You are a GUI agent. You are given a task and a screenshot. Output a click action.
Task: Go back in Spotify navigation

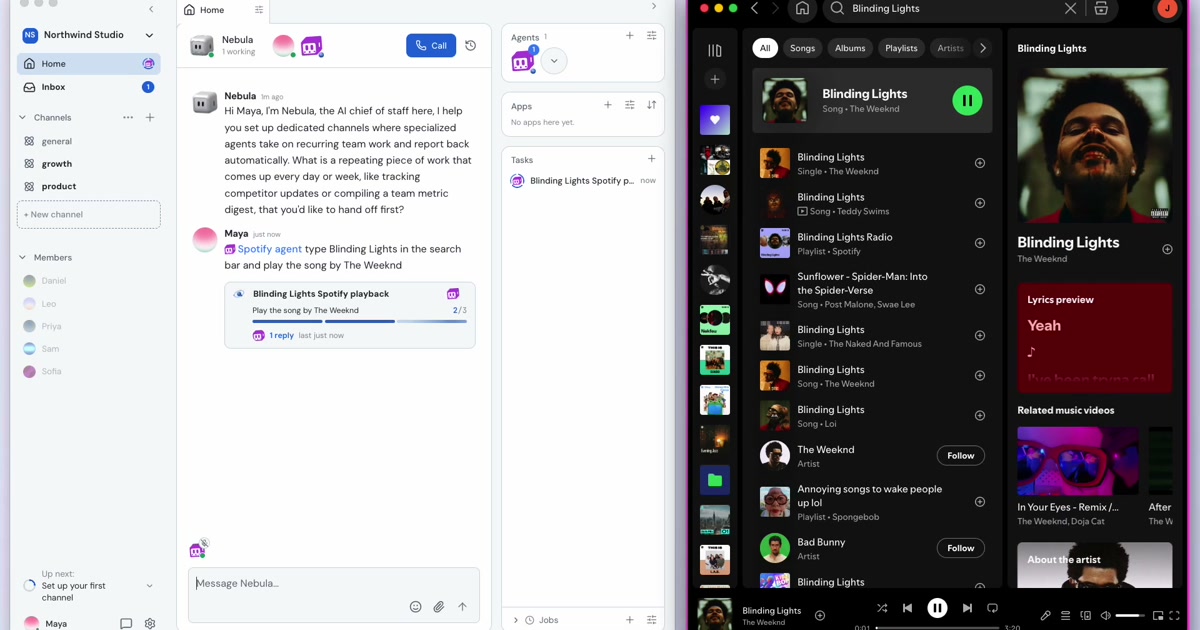755,8
